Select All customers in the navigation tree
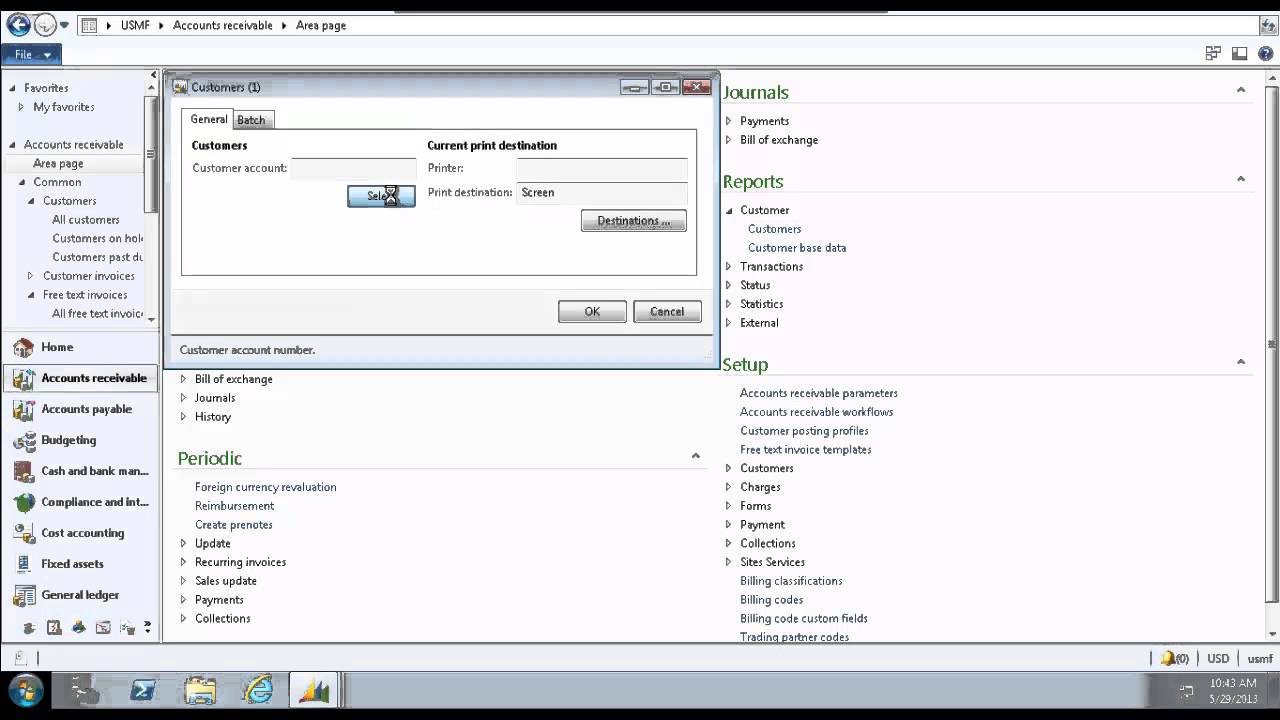This screenshot has width=1280, height=720. click(x=86, y=220)
